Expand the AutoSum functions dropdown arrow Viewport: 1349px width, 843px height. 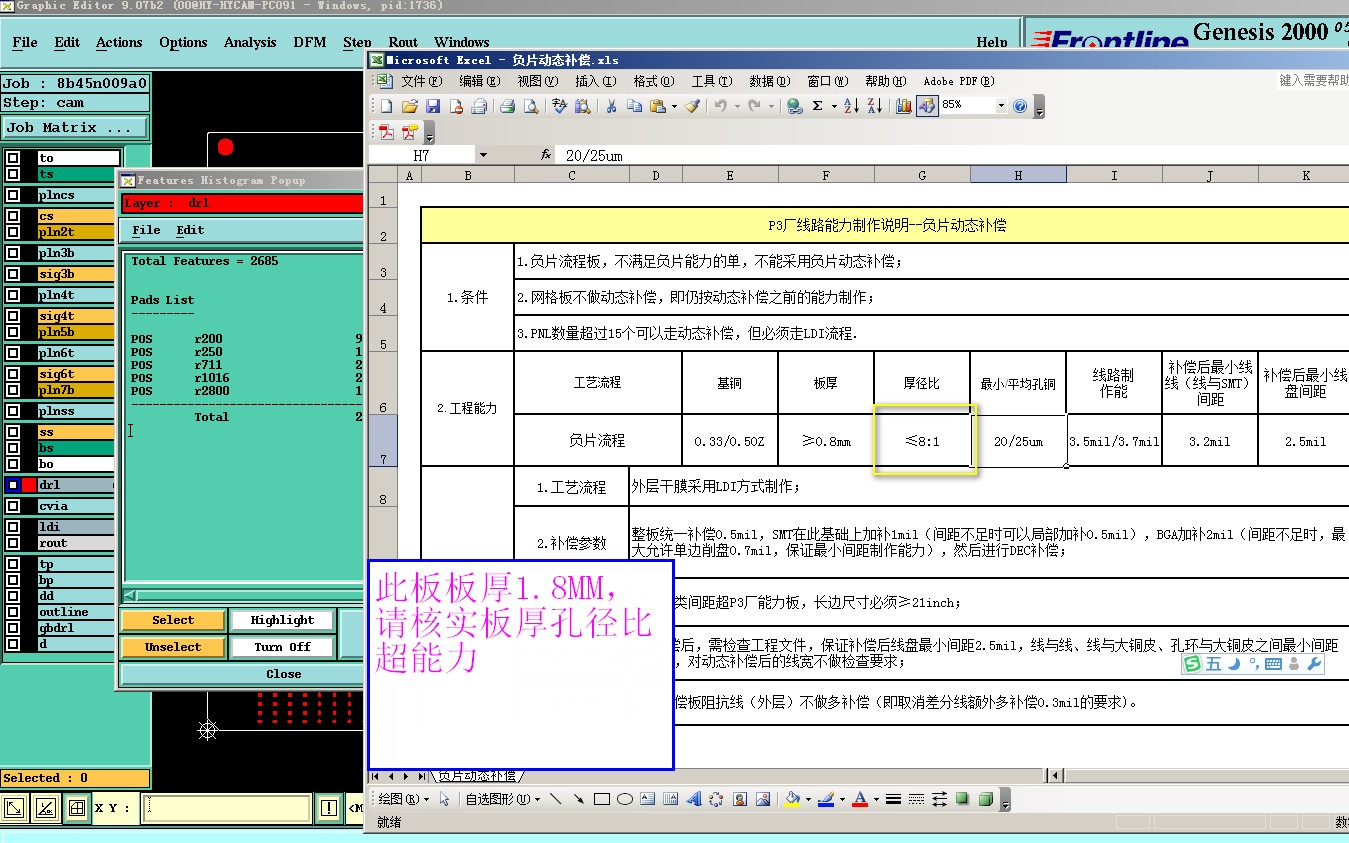[x=832, y=106]
